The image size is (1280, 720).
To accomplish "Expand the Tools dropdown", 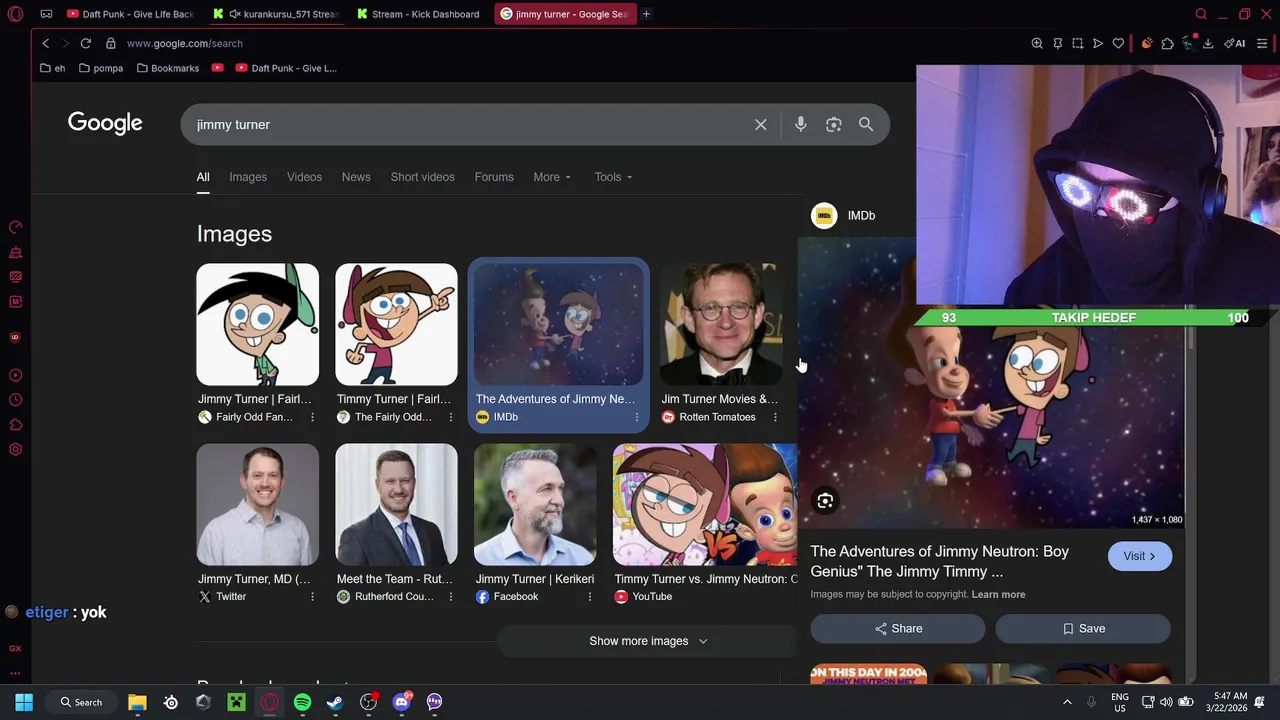I will click(x=613, y=177).
